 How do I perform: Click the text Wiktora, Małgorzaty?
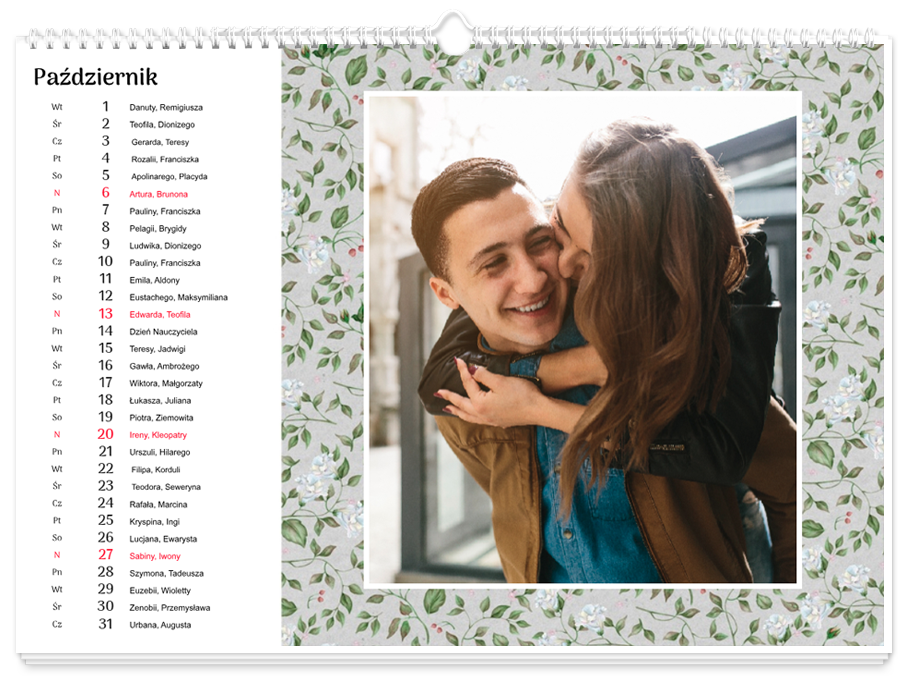point(166,384)
